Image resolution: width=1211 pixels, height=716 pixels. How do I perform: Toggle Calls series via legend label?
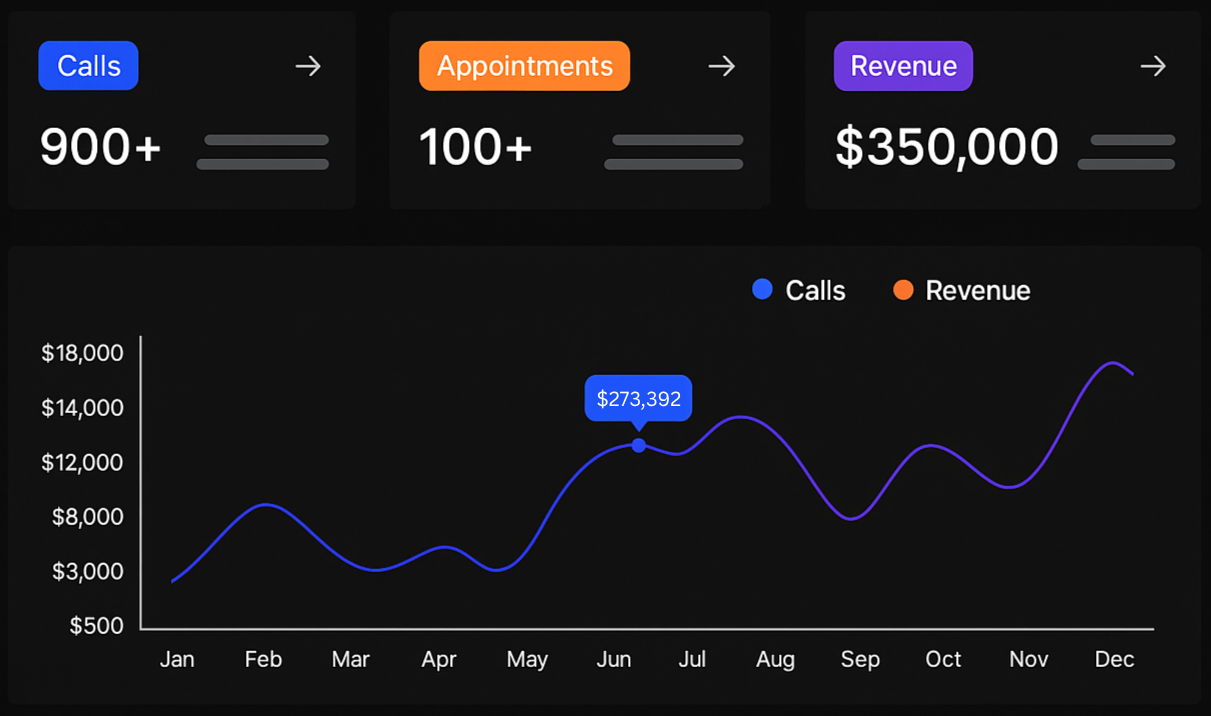tap(815, 291)
